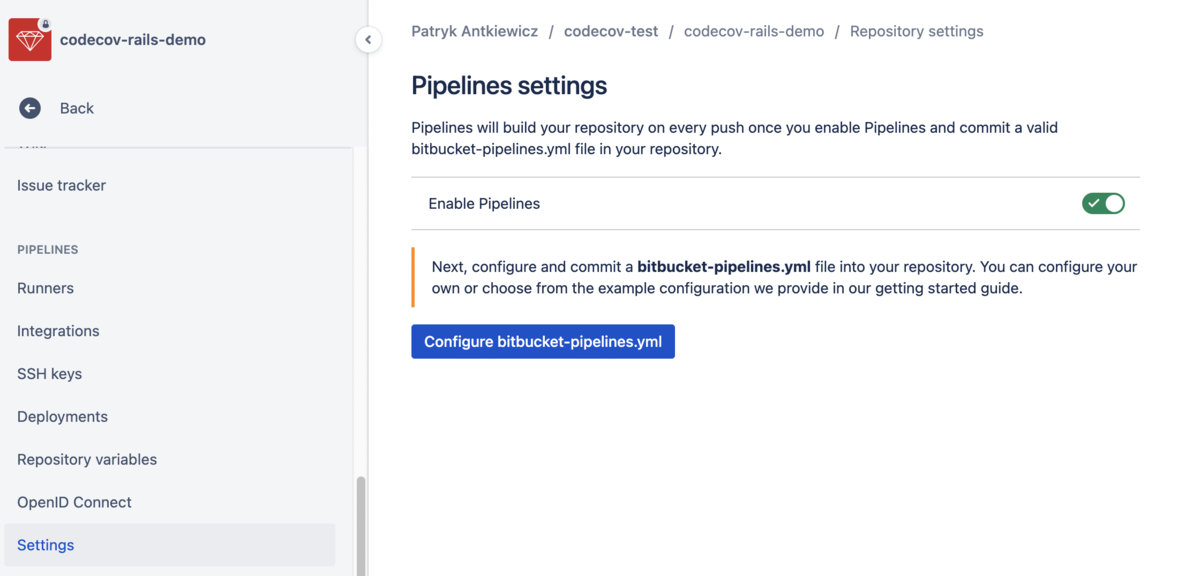Open Deployments settings
Viewport: 1200px width, 576px height.
62,417
